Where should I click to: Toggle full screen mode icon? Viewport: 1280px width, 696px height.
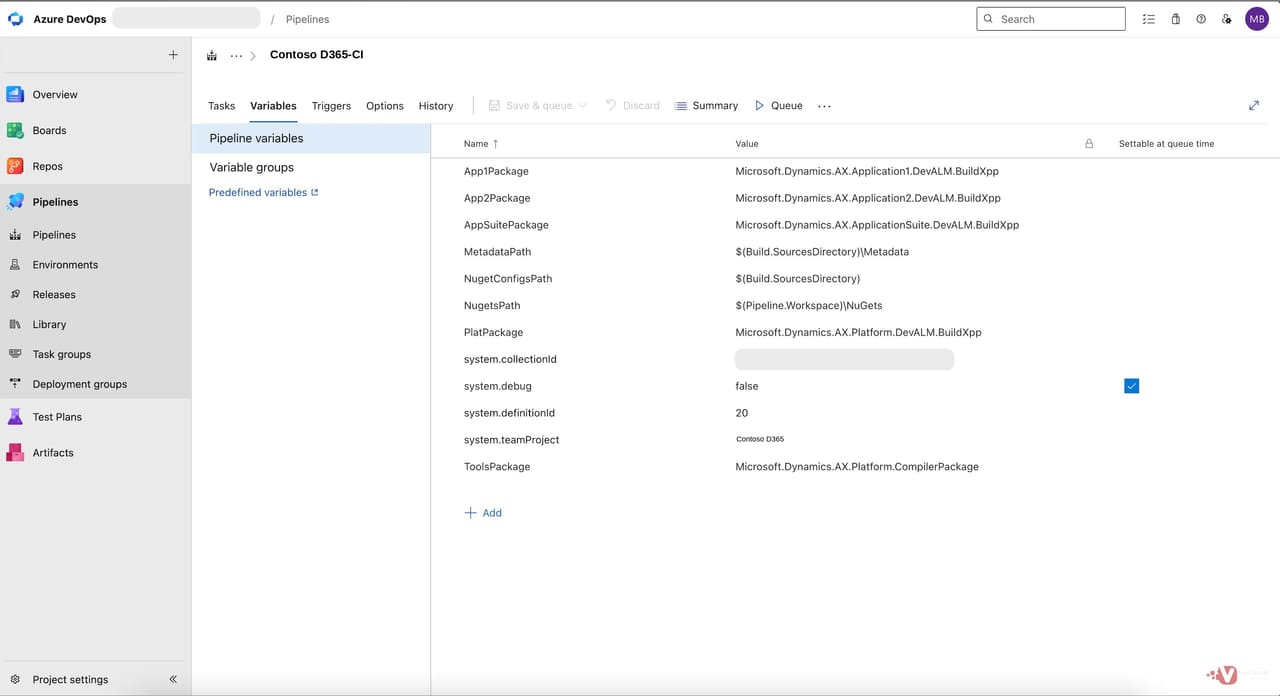coord(1254,106)
